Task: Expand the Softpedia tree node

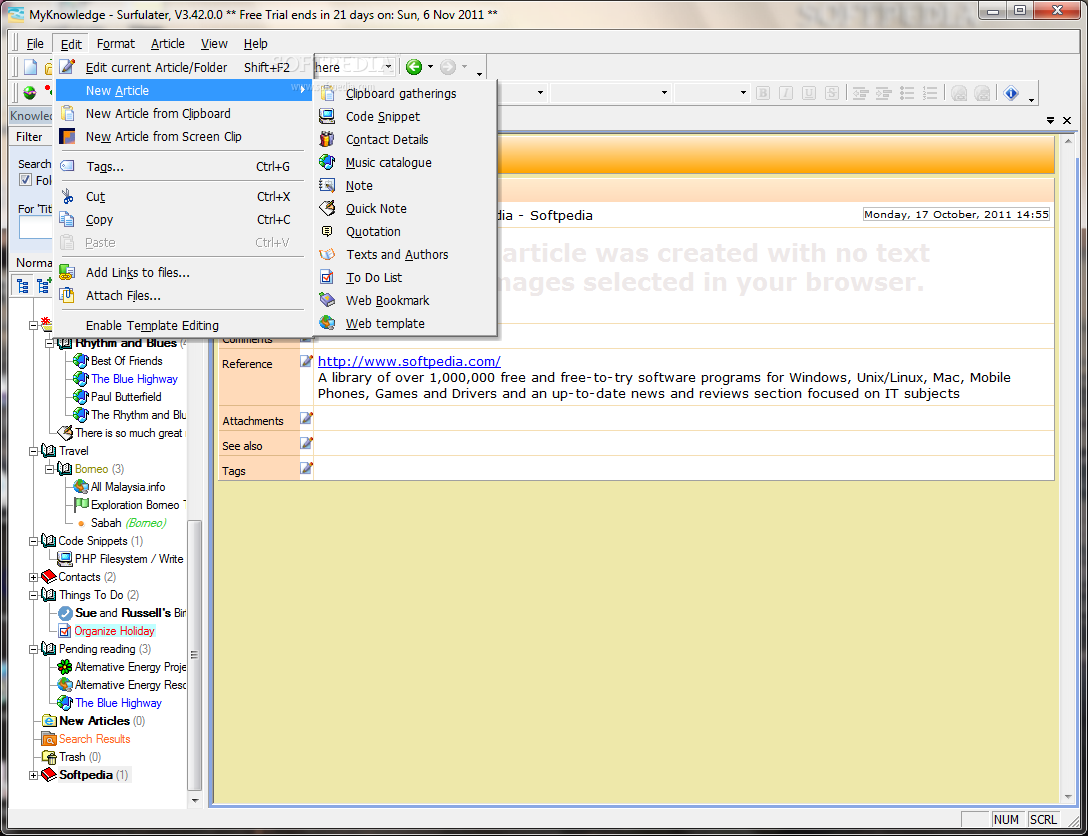Action: point(33,775)
